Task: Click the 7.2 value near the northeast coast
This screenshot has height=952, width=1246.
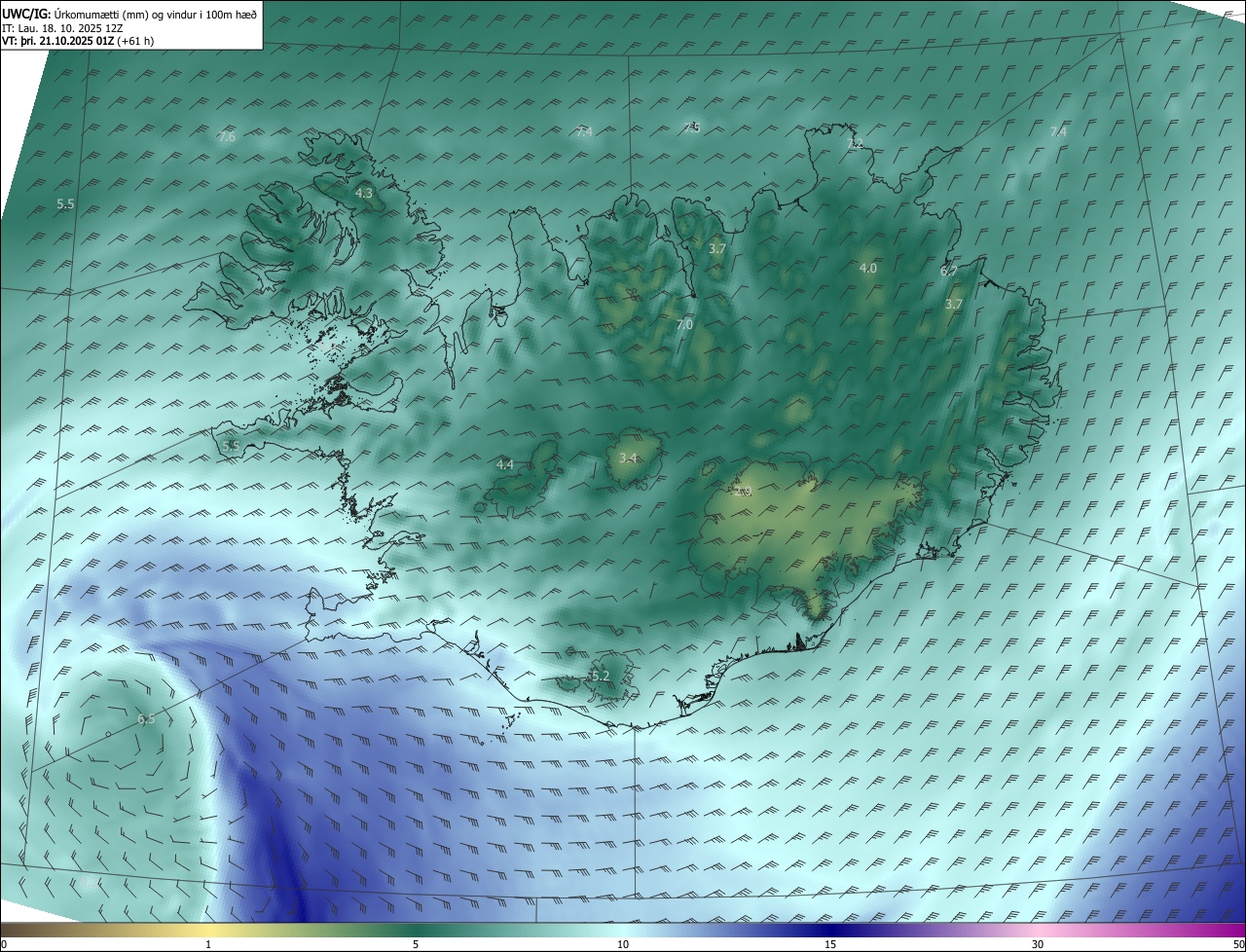Action: coord(855,143)
